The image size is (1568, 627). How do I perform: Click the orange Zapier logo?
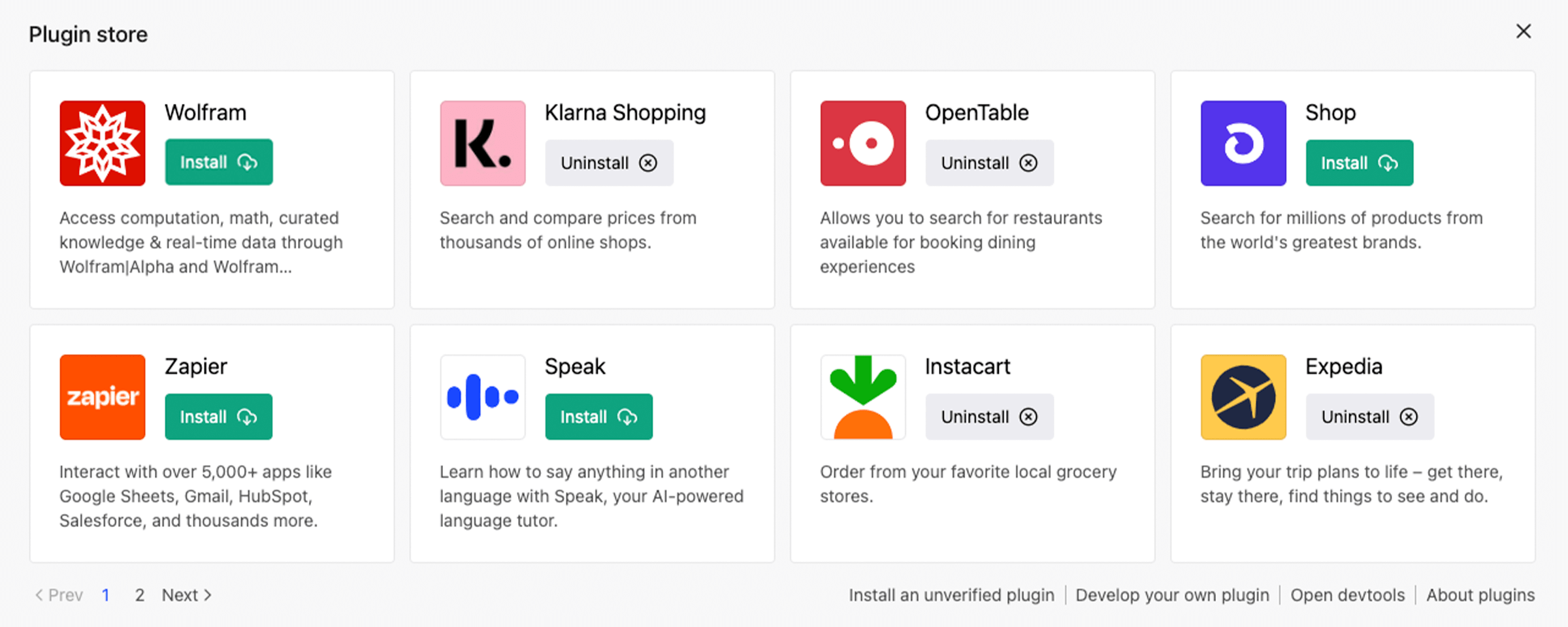tap(103, 397)
